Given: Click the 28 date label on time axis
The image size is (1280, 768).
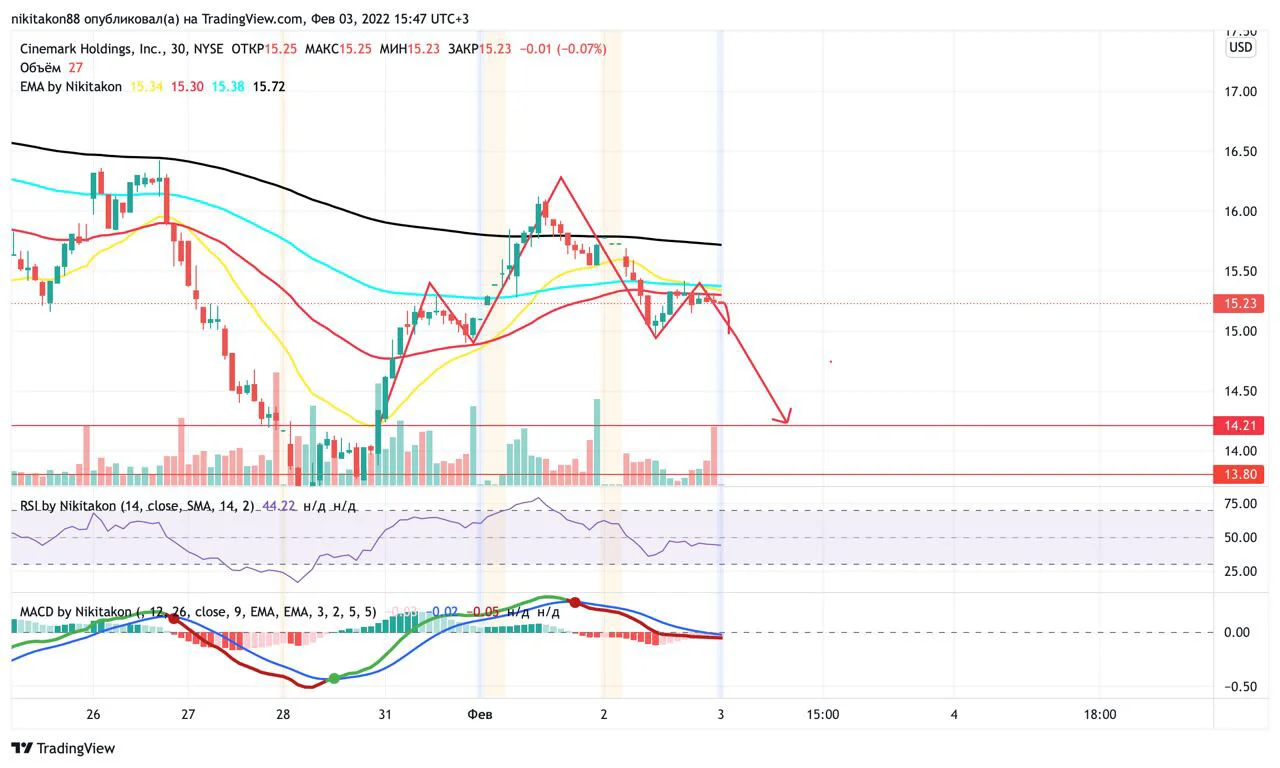Looking at the screenshot, I should (x=283, y=714).
